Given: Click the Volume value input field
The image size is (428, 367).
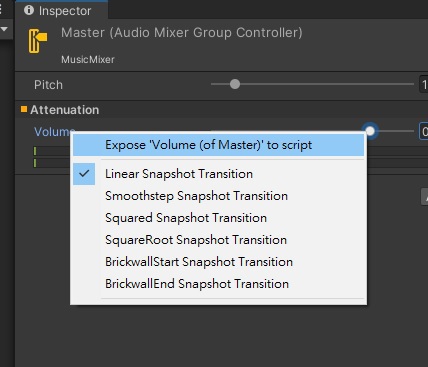Looking at the screenshot, I should (x=424, y=131).
